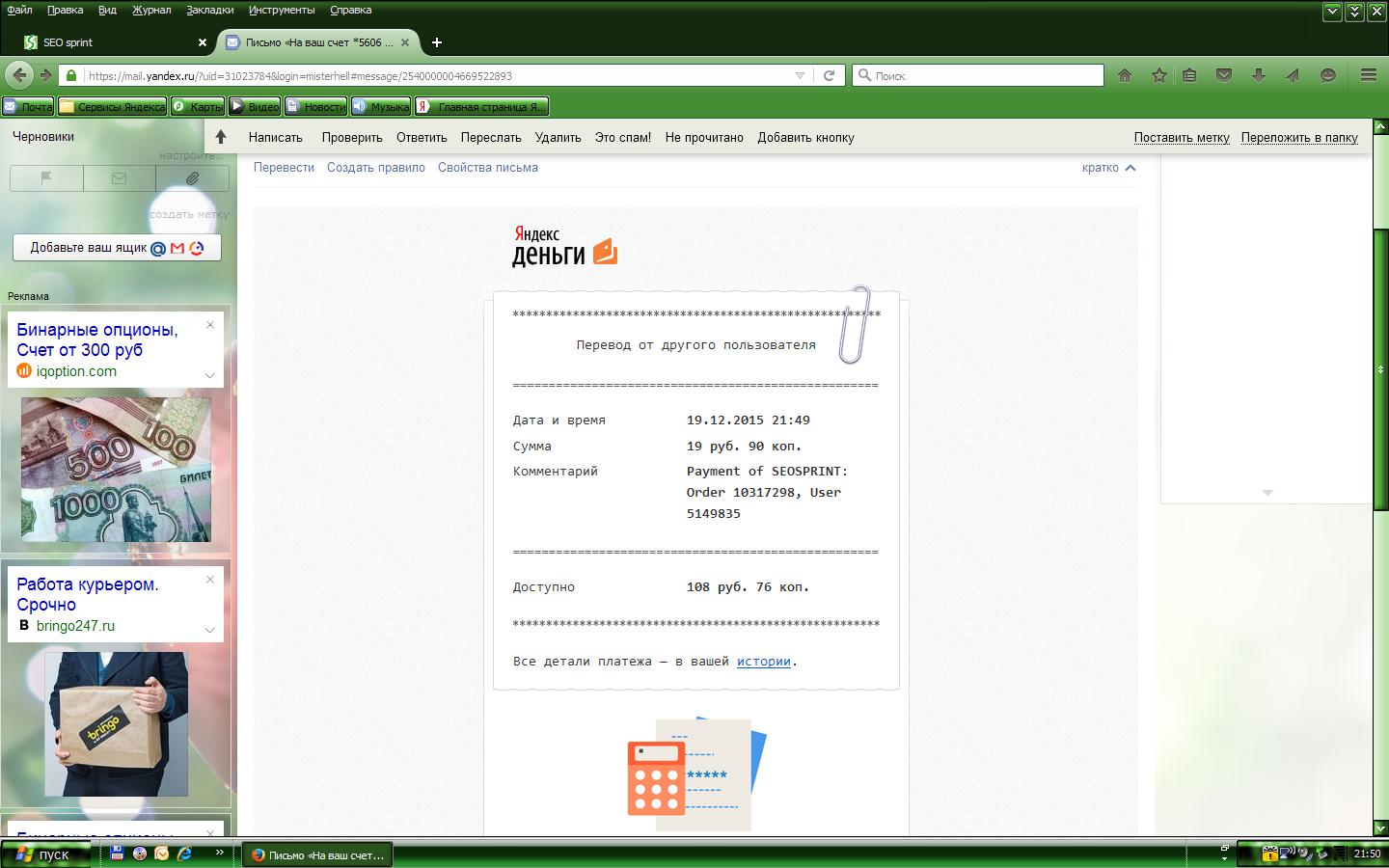Reload the page with the refresh icon

pyautogui.click(x=829, y=75)
